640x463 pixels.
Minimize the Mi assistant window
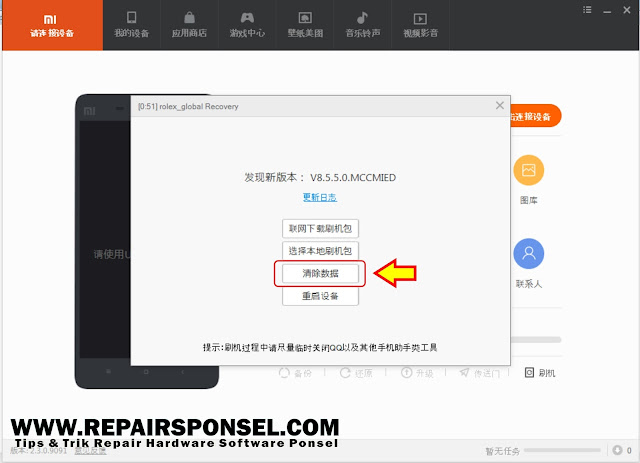[x=607, y=10]
